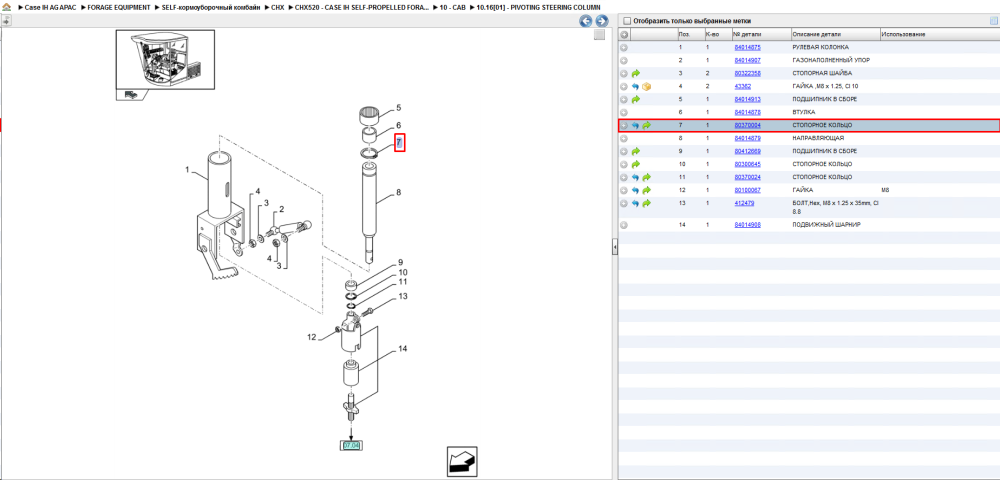
Task: Click callout number 8 in the diagram
Action: tap(399, 192)
